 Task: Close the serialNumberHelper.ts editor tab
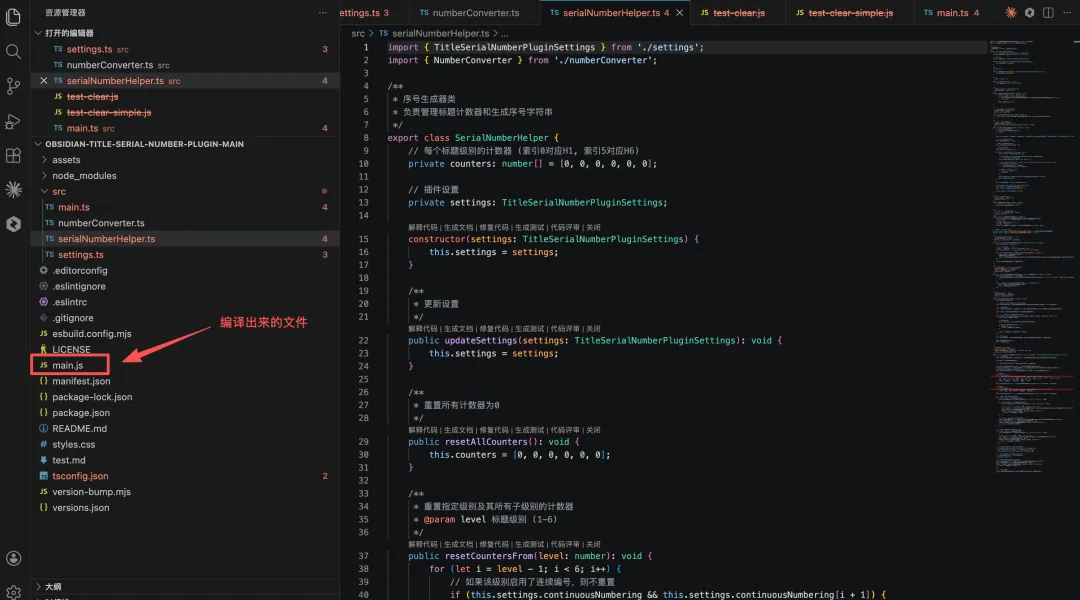[x=680, y=12]
